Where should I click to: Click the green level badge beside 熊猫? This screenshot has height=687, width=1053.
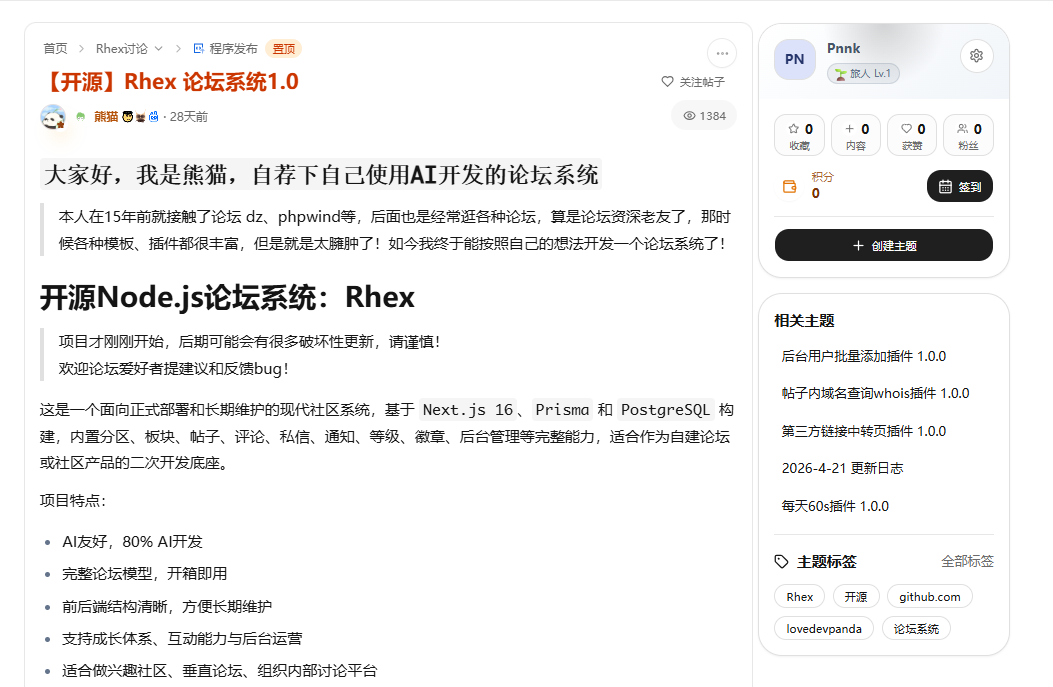click(81, 117)
